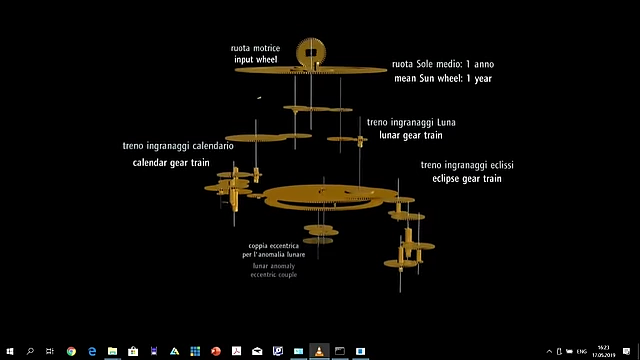Image resolution: width=640 pixels, height=360 pixels.
Task: Click the 'eclipse gear train' label
Action: [x=467, y=178]
